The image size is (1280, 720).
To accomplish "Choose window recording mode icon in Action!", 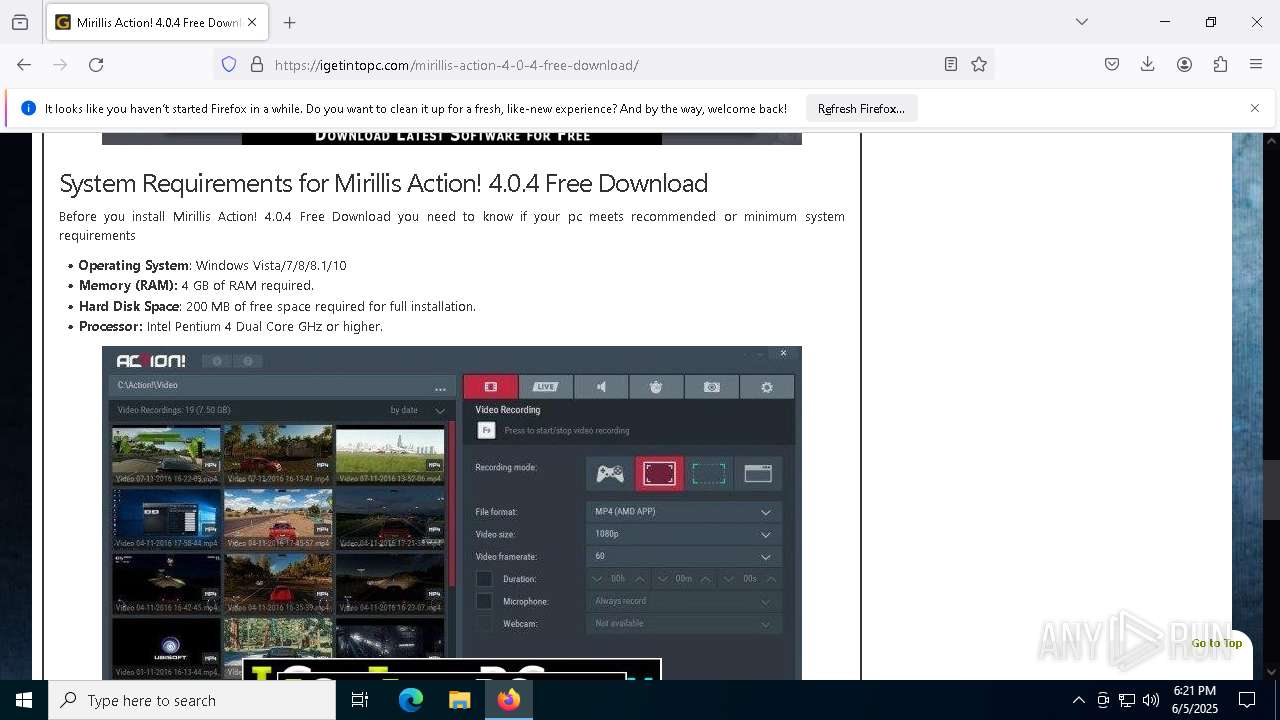I will coord(758,473).
